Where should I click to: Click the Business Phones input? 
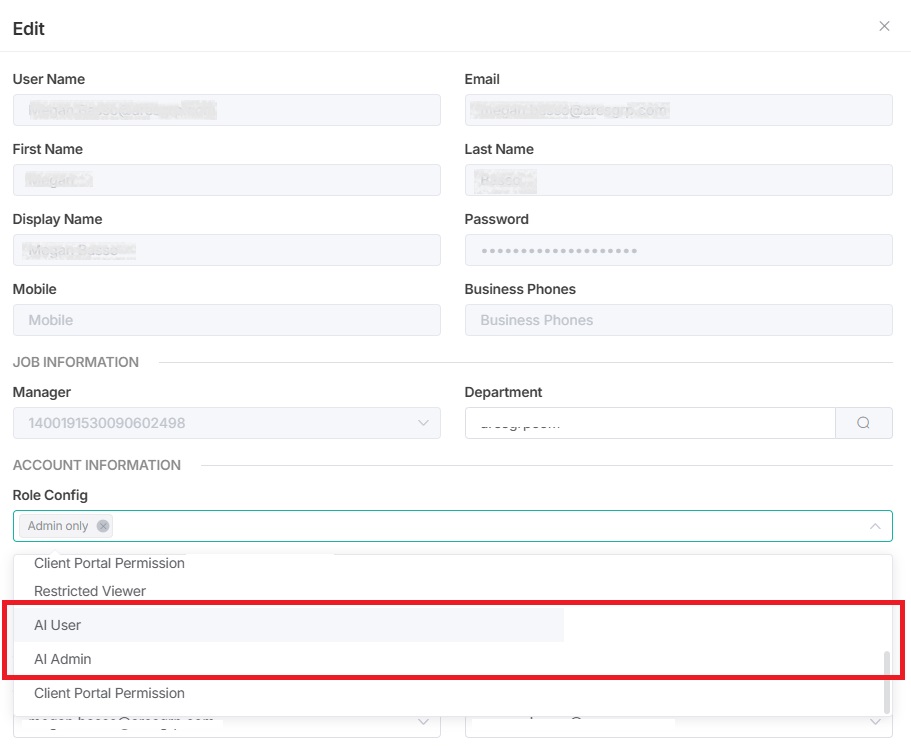pyautogui.click(x=678, y=320)
